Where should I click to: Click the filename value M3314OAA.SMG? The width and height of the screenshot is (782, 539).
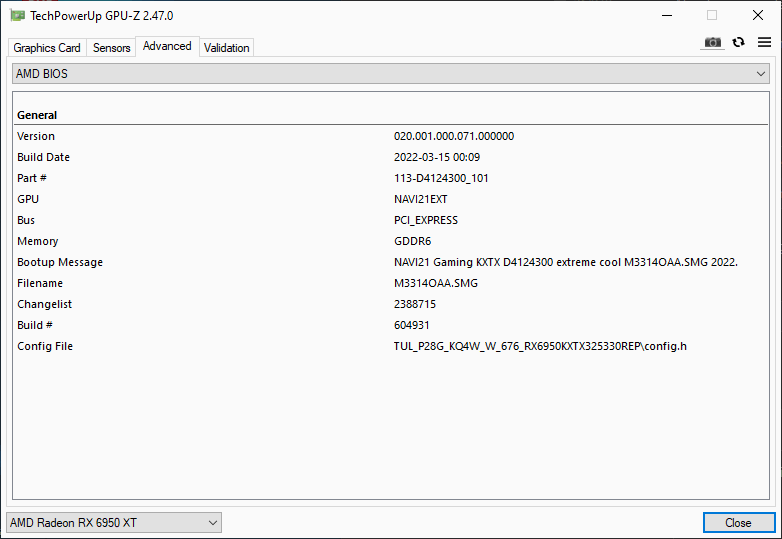point(436,283)
